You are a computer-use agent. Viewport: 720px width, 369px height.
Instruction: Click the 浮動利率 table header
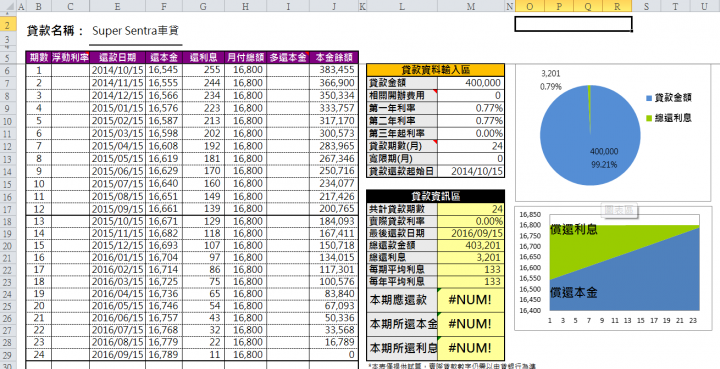[71, 57]
